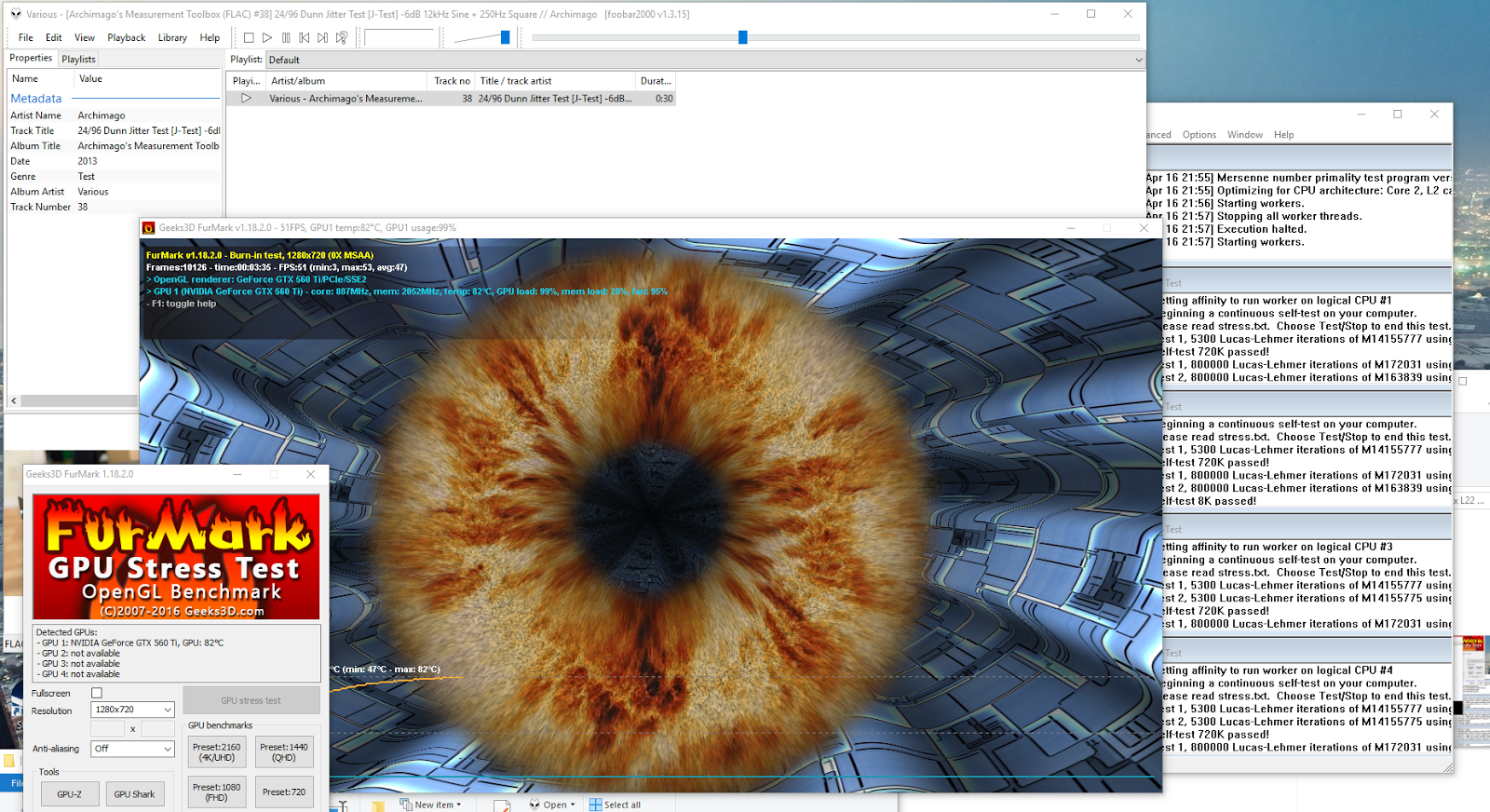
Task: Stop playback in foobar2000
Action: (x=249, y=38)
